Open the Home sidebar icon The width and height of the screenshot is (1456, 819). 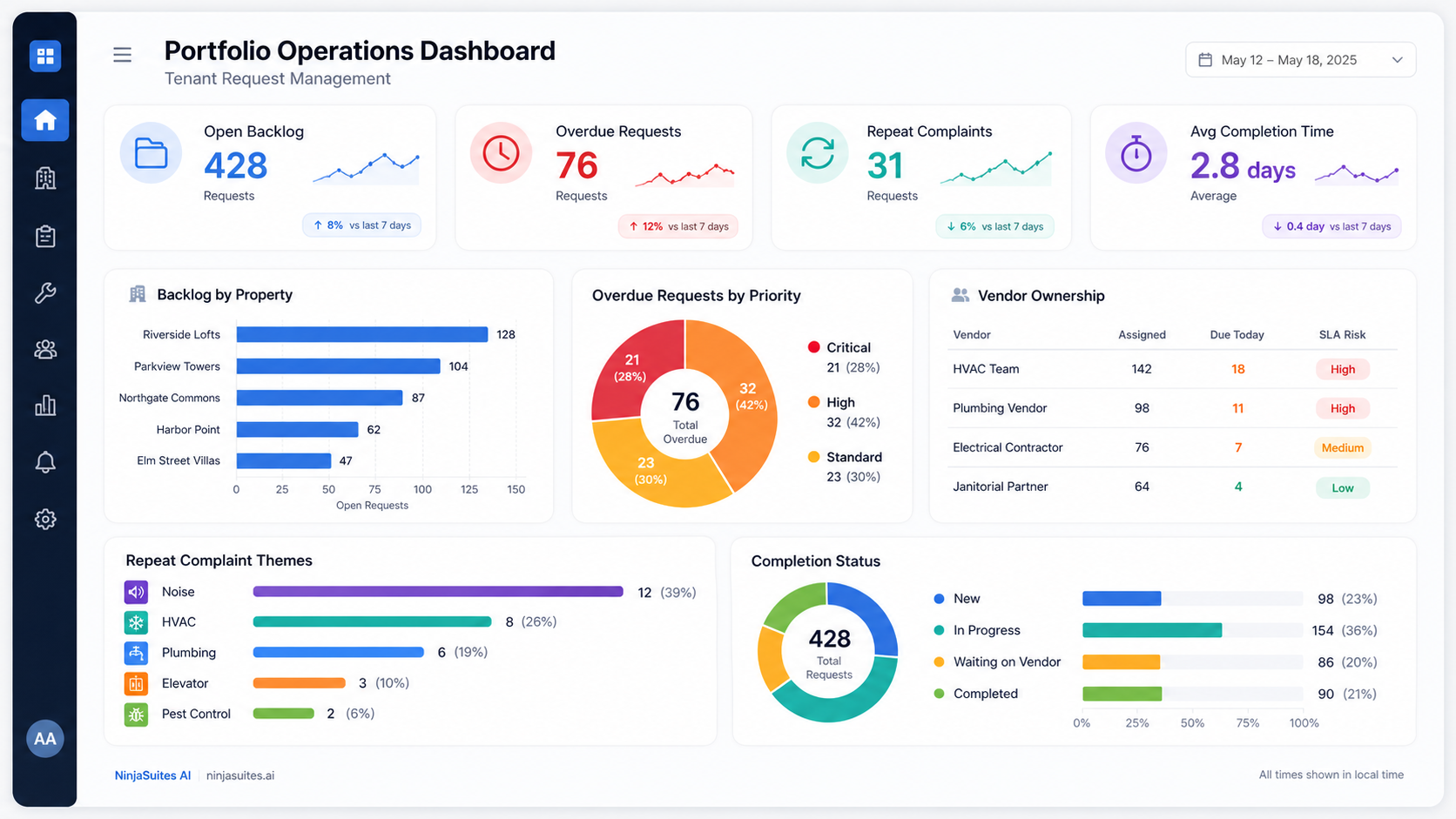pos(45,120)
